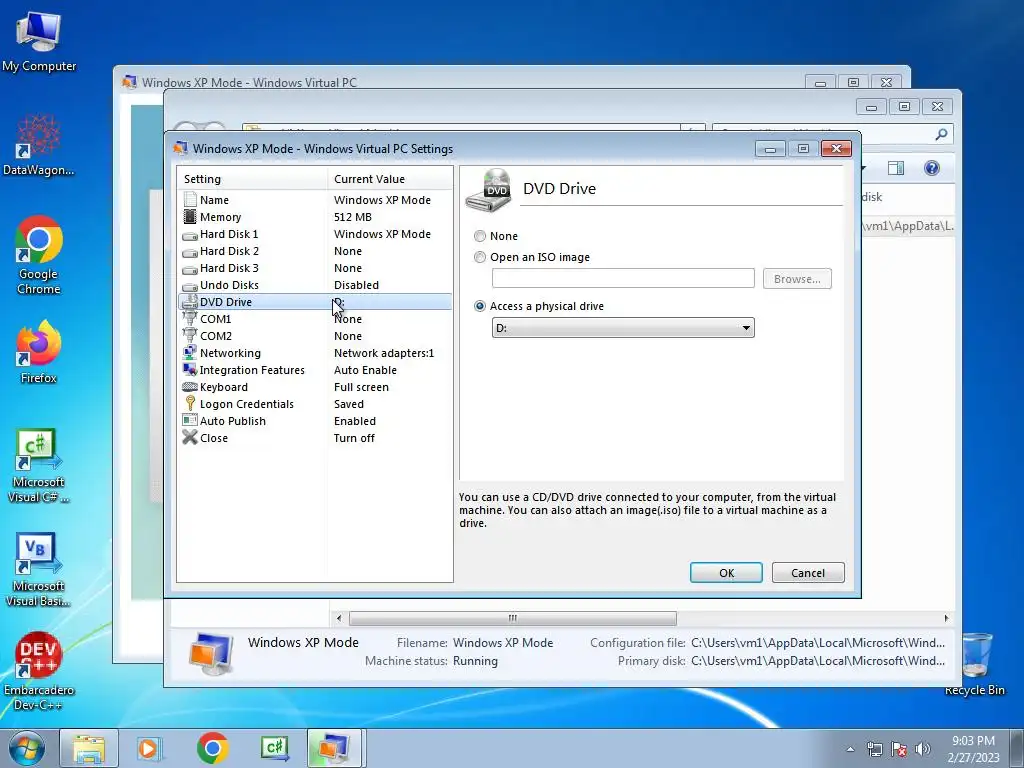Select Access a physical drive option
This screenshot has width=1024, height=768.
(480, 306)
